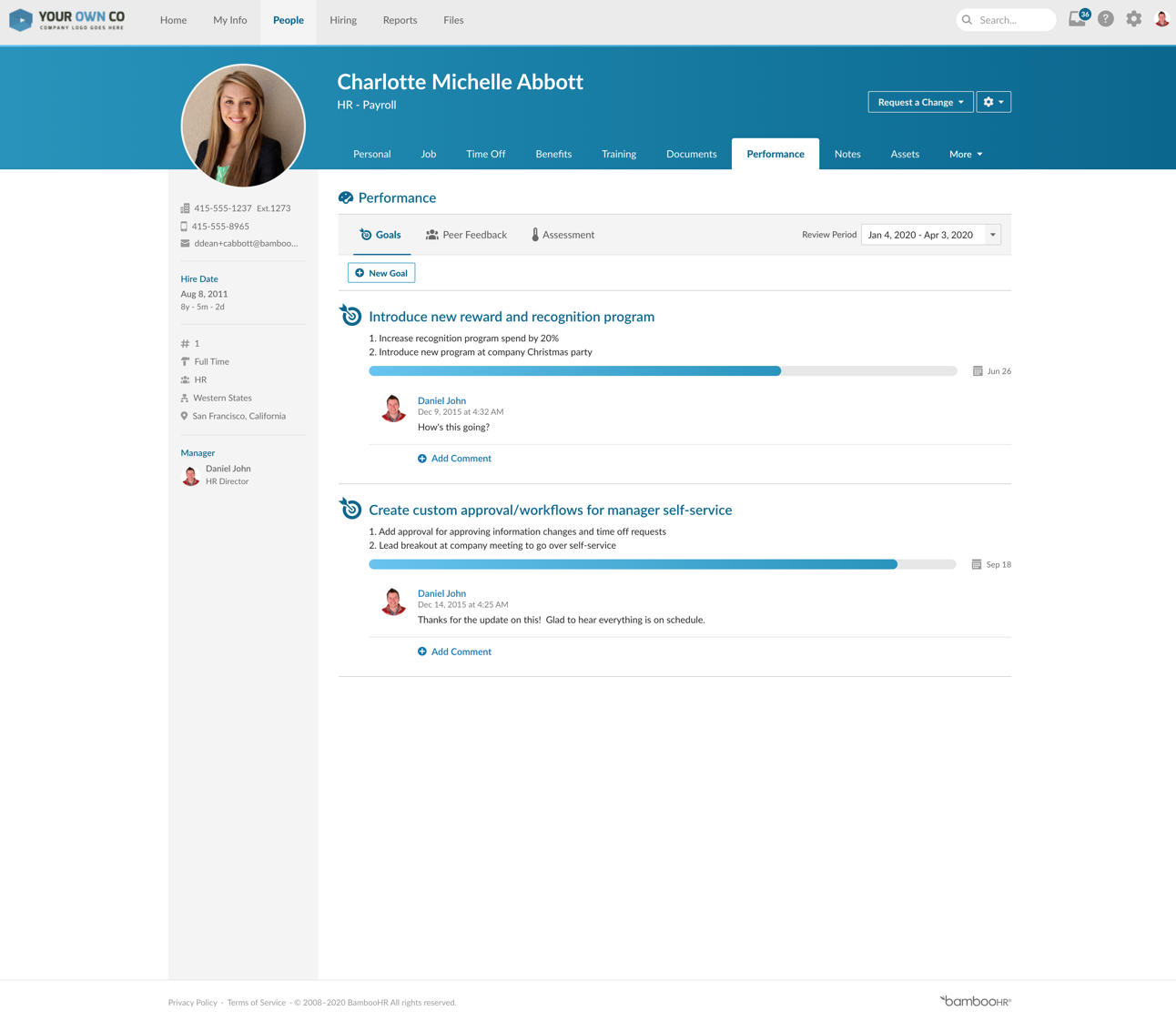The width and height of the screenshot is (1176, 1021).
Task: Open the profile gear actions dropdown
Action: click(x=993, y=102)
